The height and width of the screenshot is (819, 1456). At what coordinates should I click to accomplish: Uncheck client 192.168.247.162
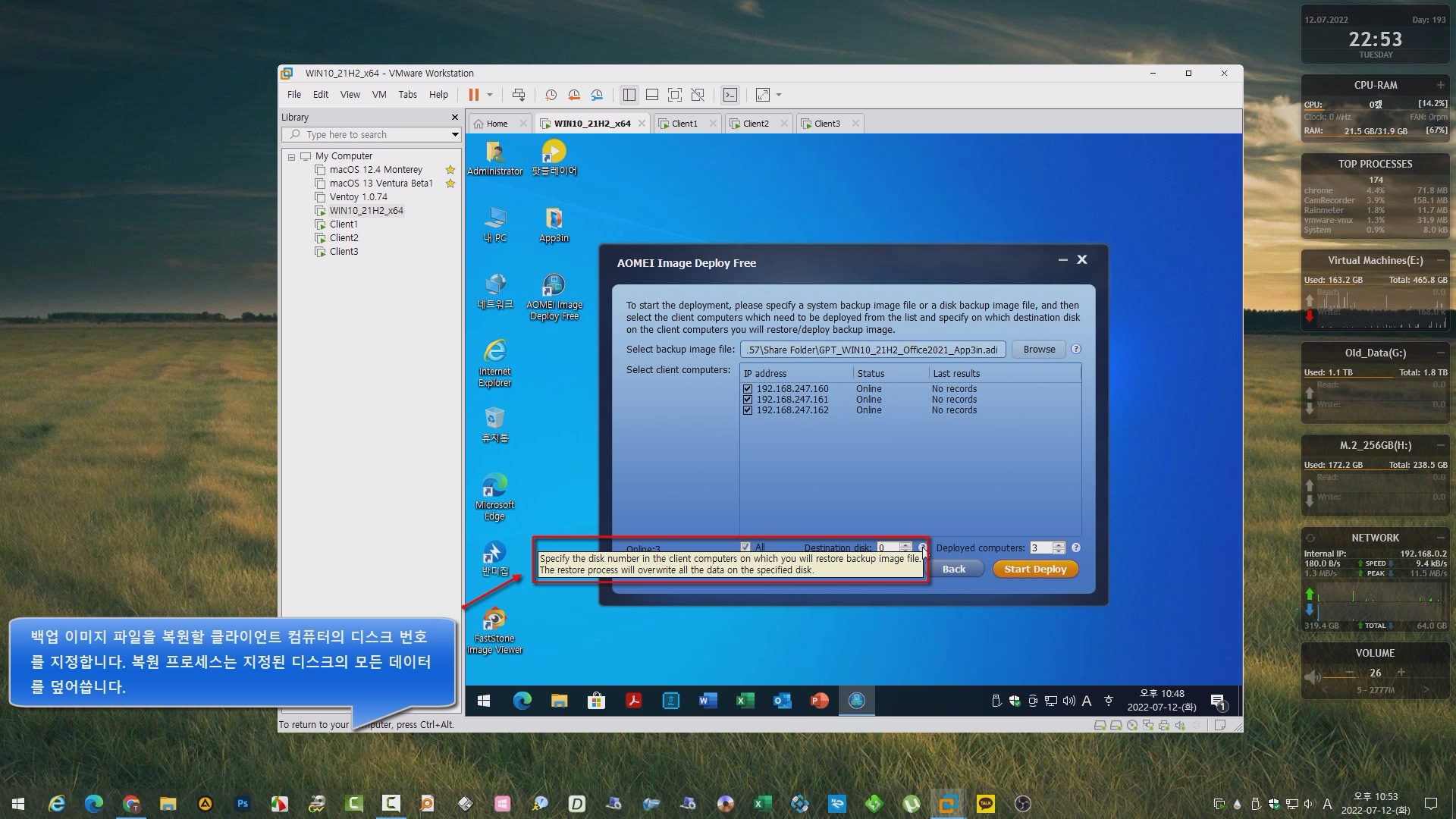point(748,410)
